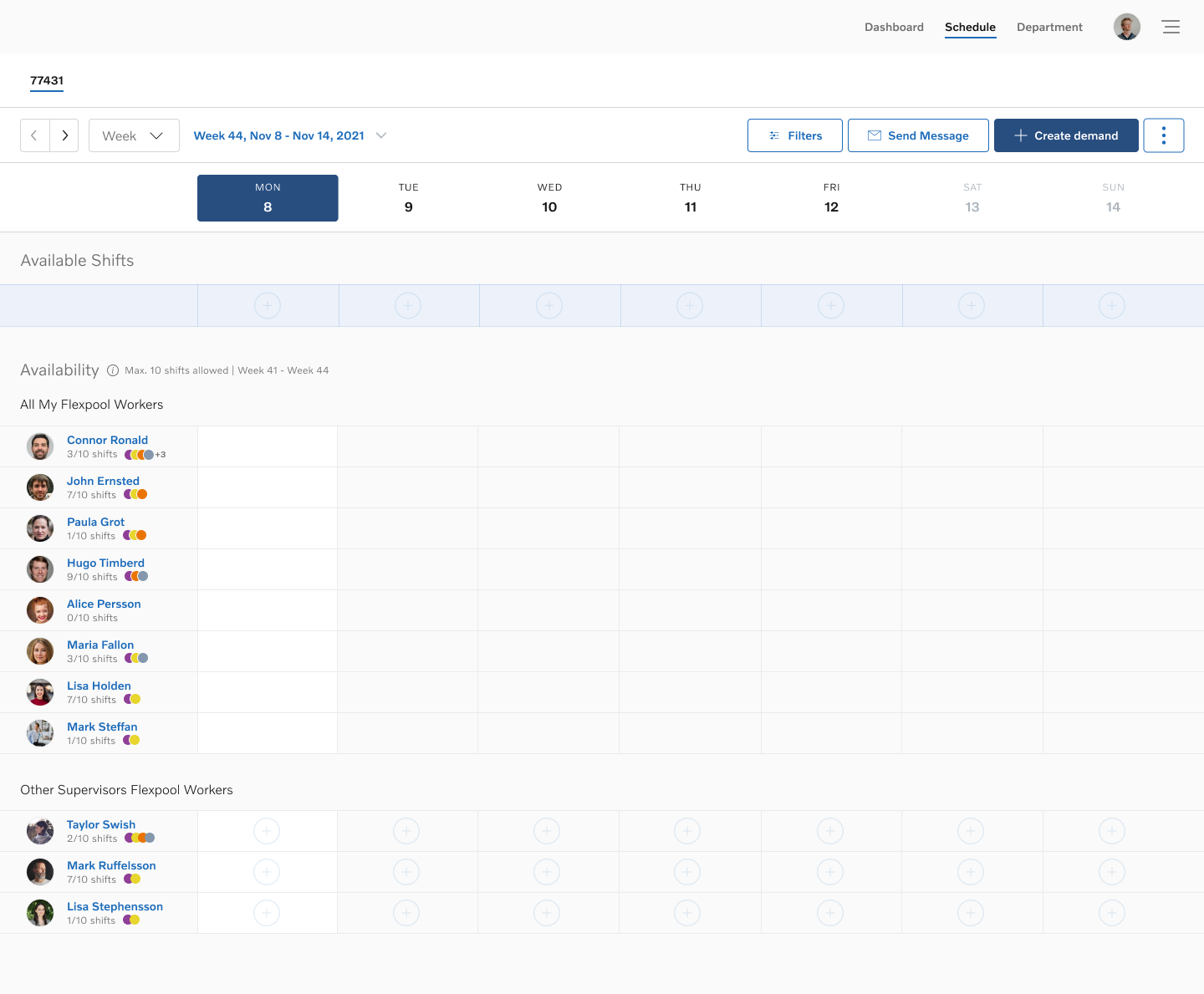The height and width of the screenshot is (994, 1204).
Task: Click Lisa Holden's color tag dots
Action: (x=132, y=699)
